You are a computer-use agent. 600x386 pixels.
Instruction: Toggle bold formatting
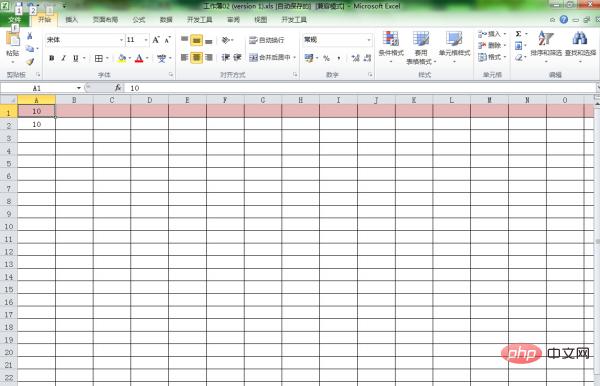tap(52, 58)
